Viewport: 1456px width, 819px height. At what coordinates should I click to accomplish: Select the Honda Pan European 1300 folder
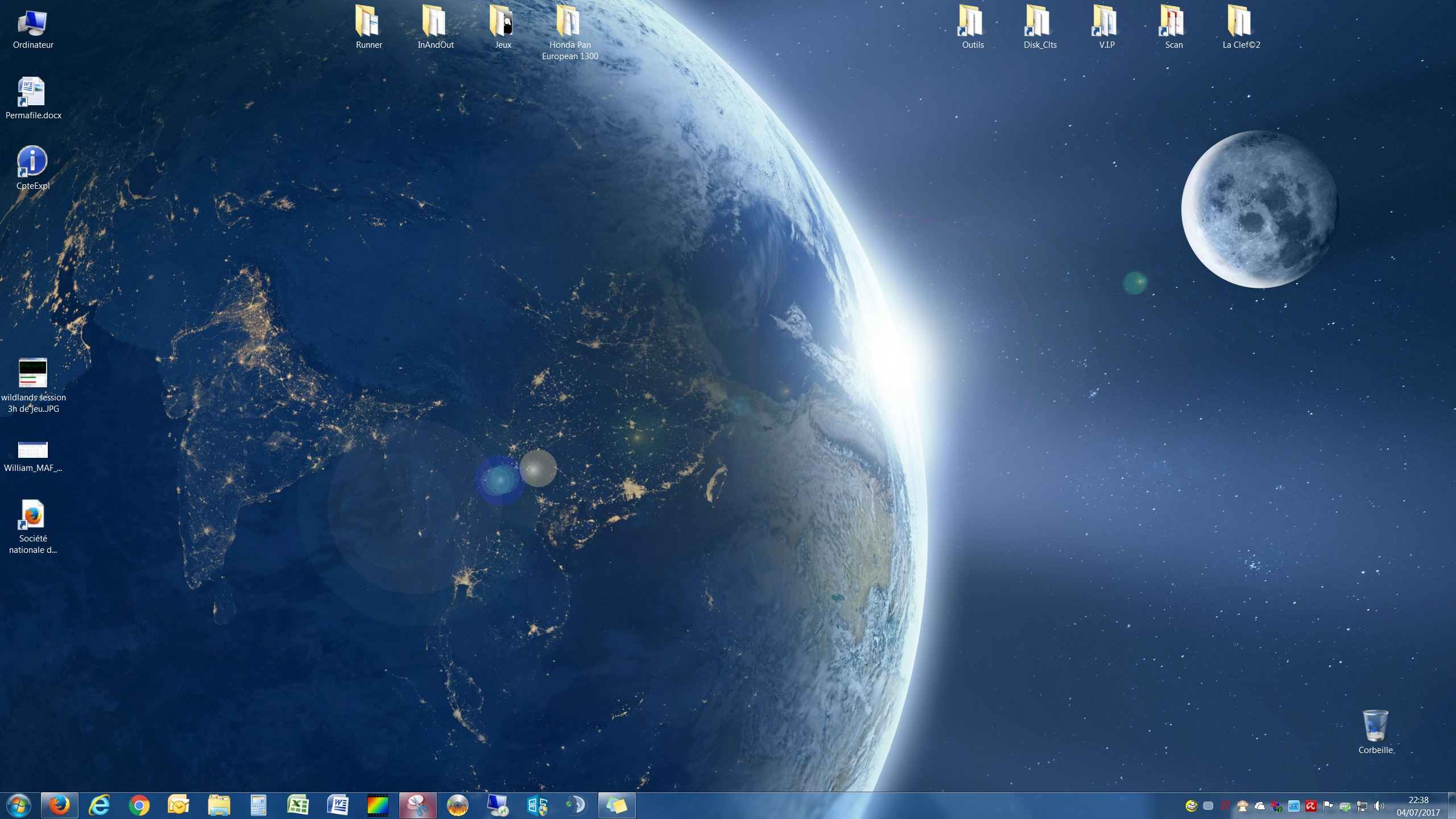[x=570, y=33]
